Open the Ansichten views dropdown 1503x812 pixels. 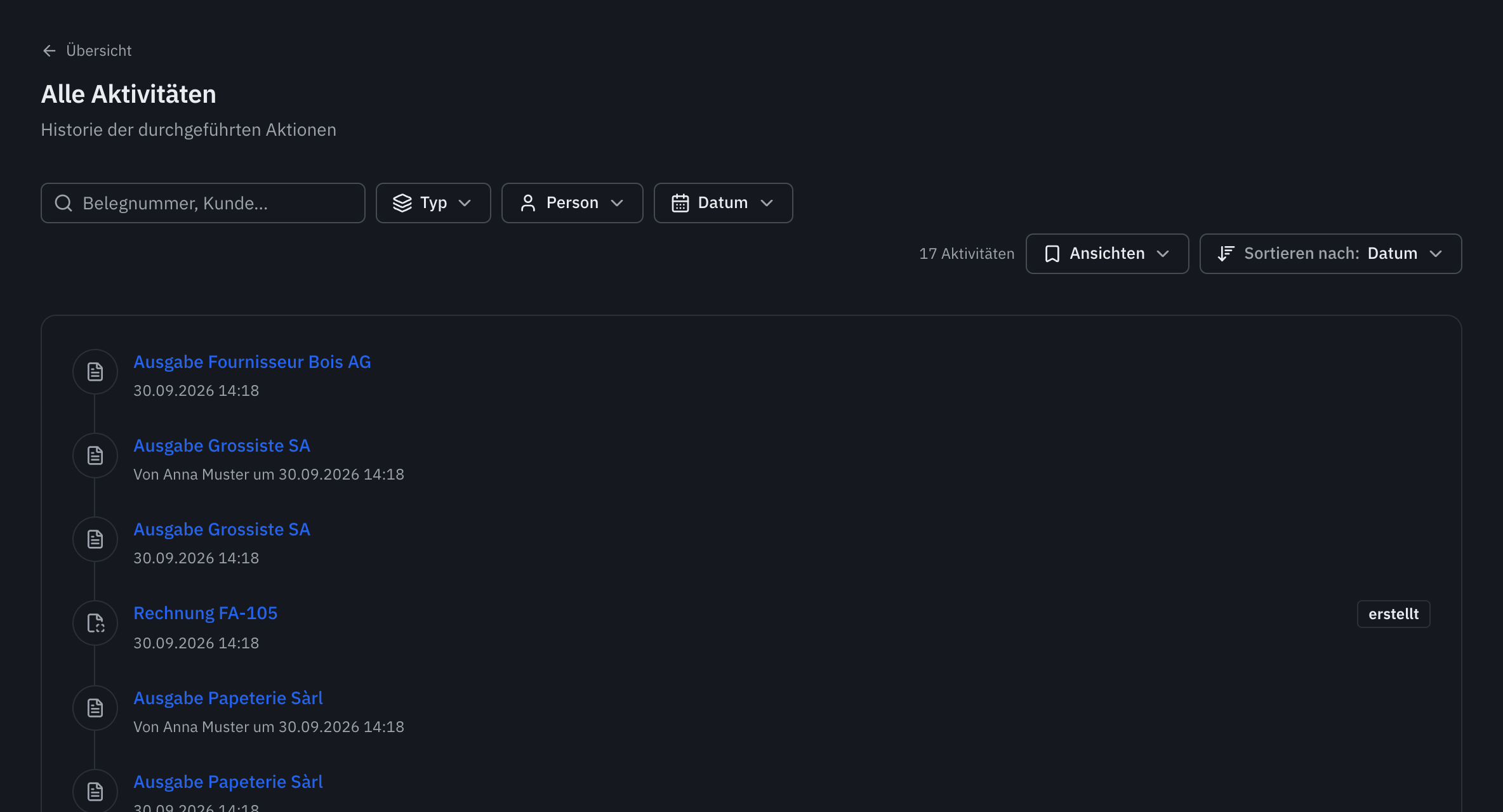click(x=1108, y=254)
